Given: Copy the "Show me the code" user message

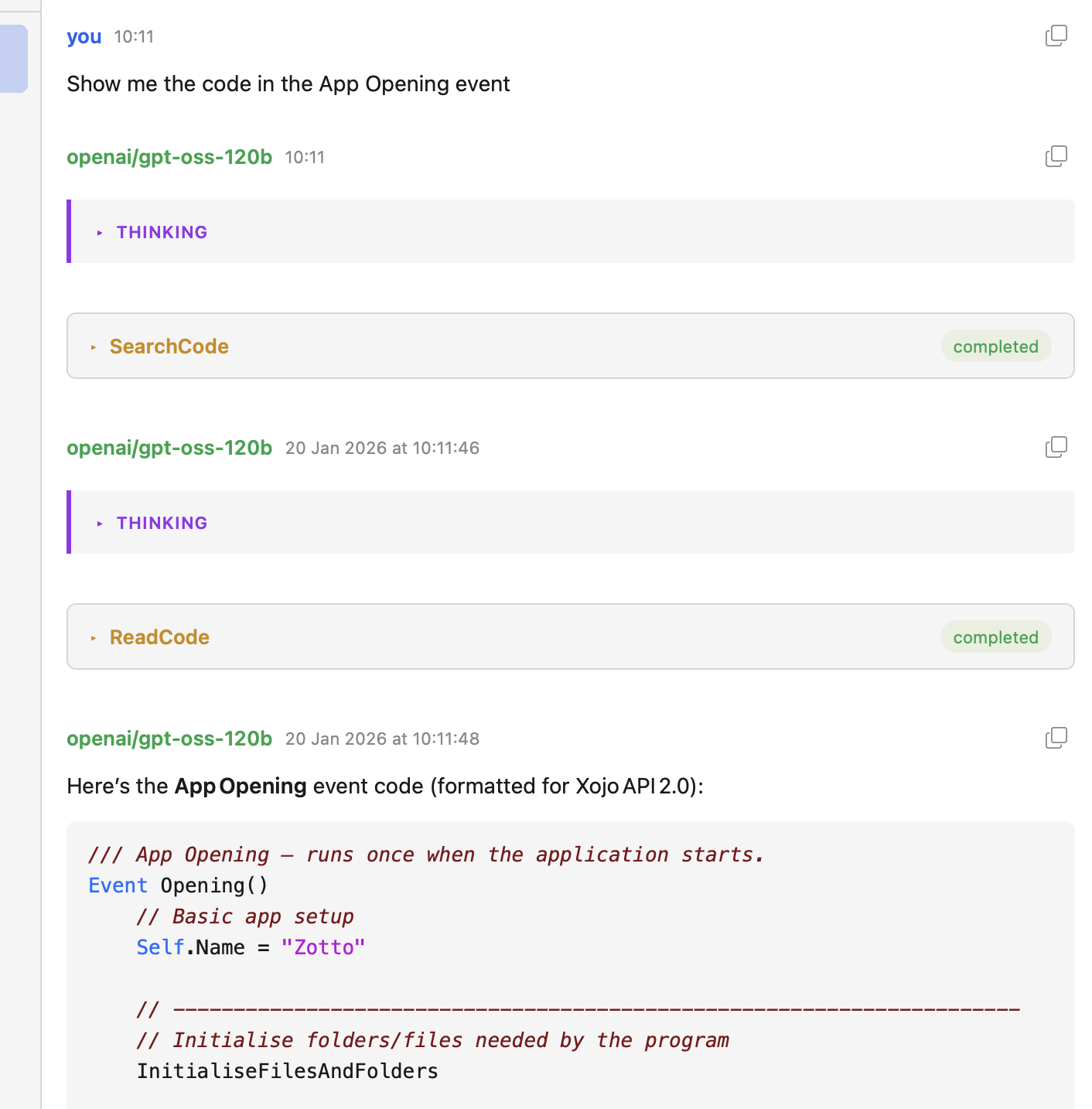Looking at the screenshot, I should coord(1056,36).
